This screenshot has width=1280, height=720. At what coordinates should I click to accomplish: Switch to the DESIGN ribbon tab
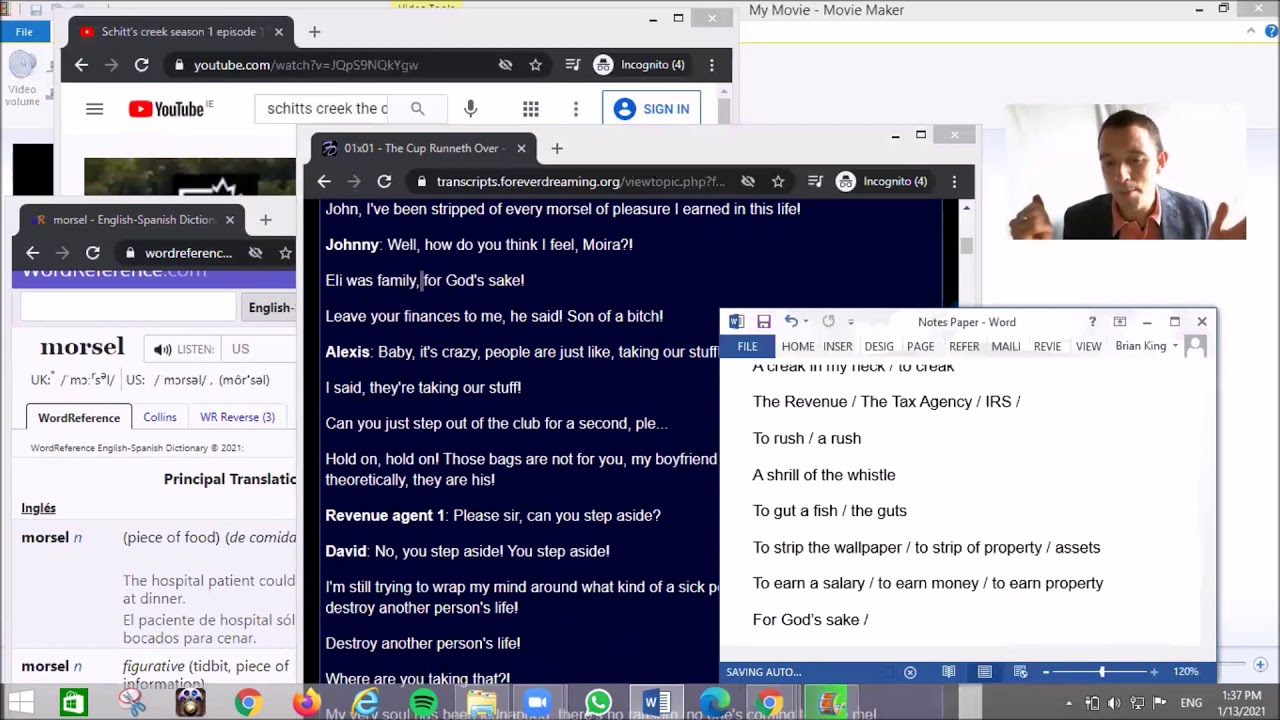click(879, 346)
